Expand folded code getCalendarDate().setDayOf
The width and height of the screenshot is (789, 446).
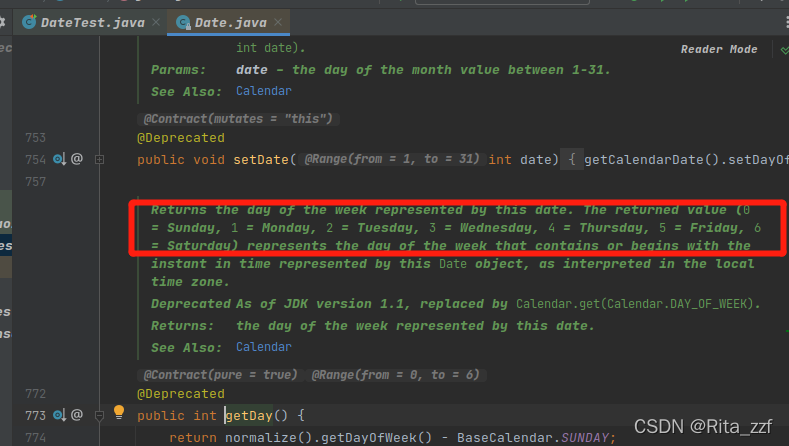pos(686,160)
